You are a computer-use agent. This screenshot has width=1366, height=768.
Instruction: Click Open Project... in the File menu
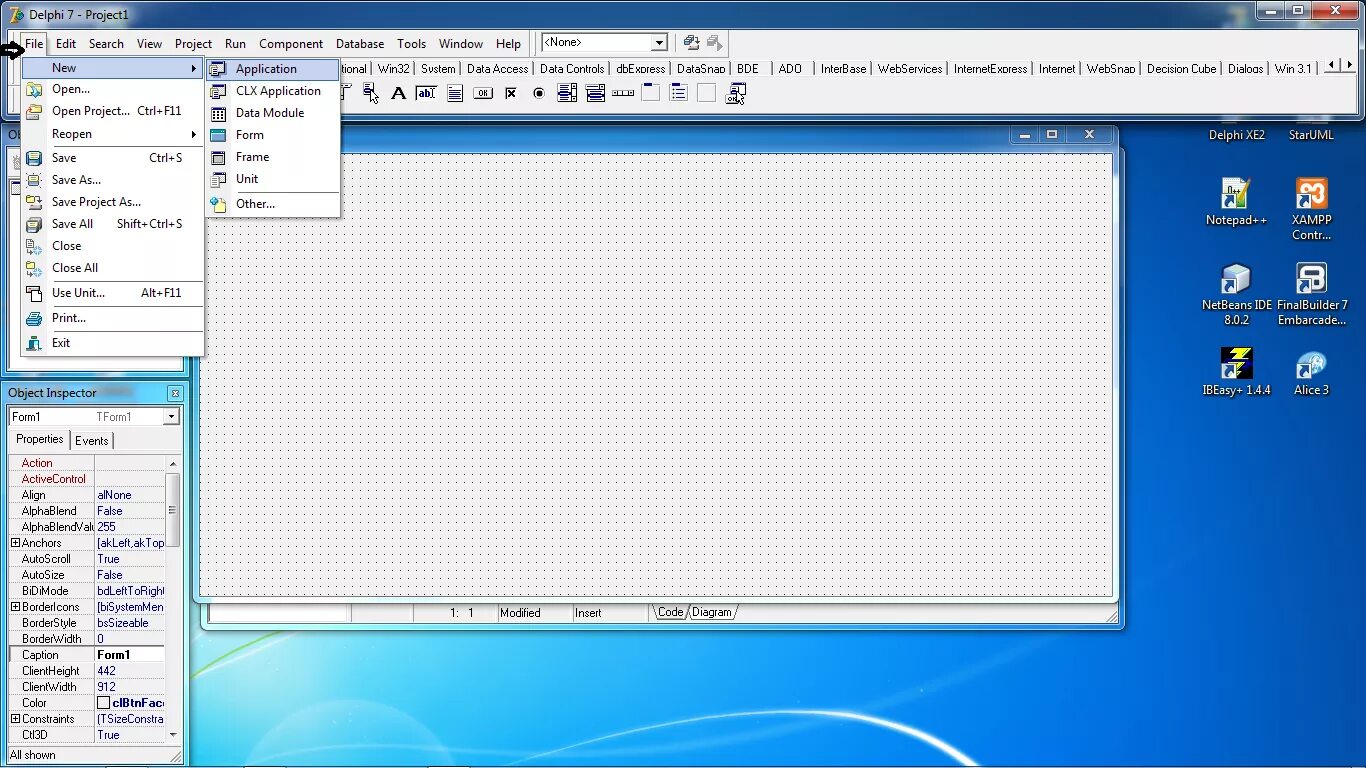coord(113,111)
